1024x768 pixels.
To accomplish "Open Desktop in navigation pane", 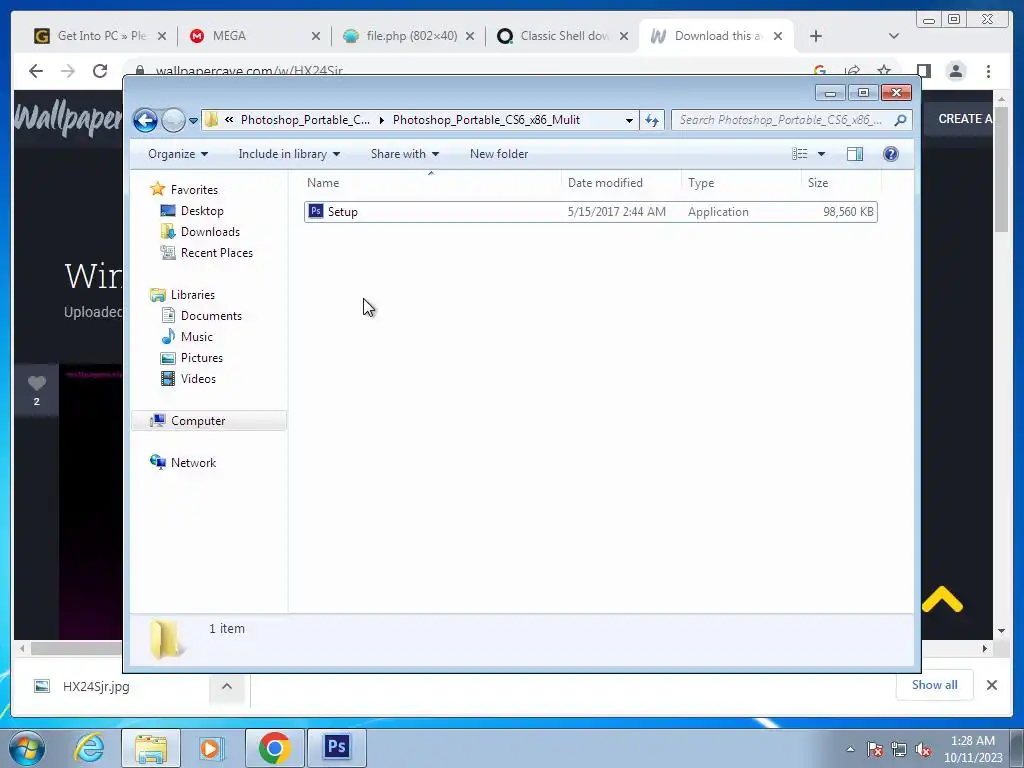I will [202, 211].
